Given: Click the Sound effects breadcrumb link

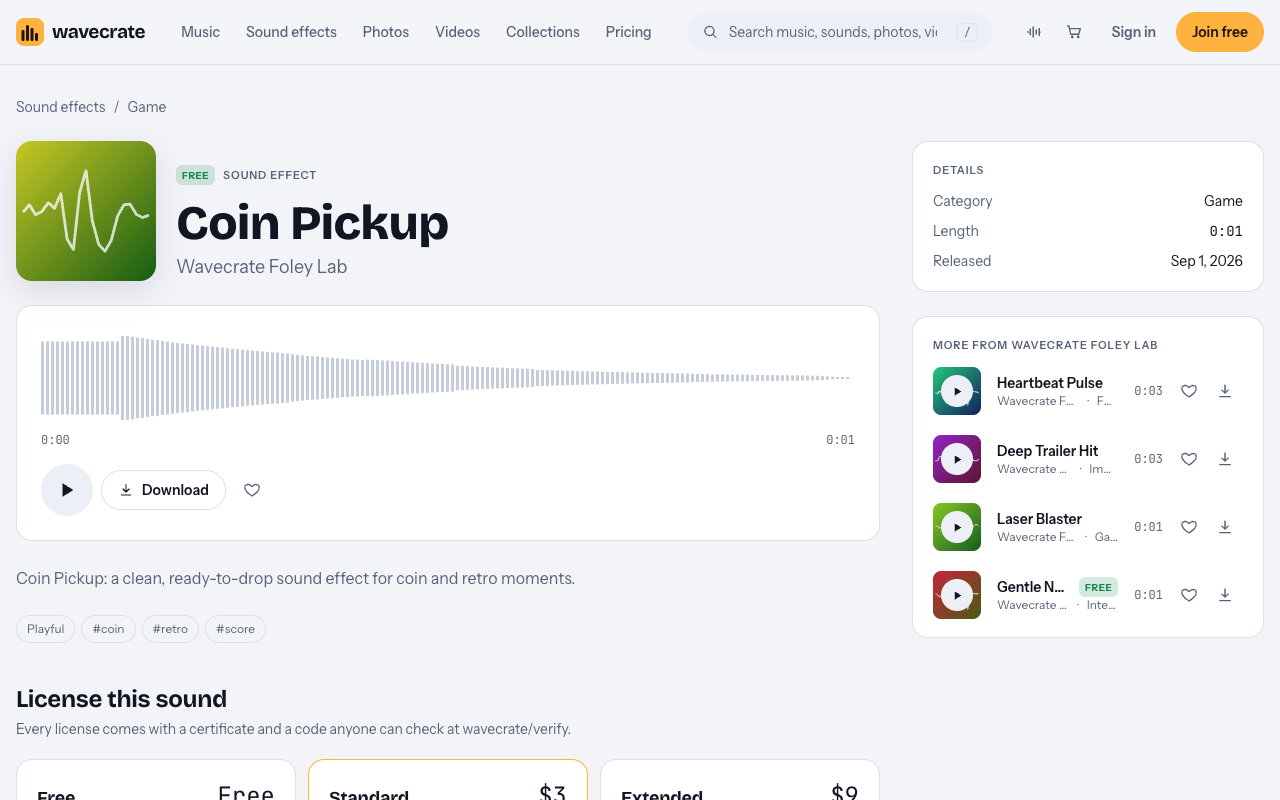Looking at the screenshot, I should 61,107.
